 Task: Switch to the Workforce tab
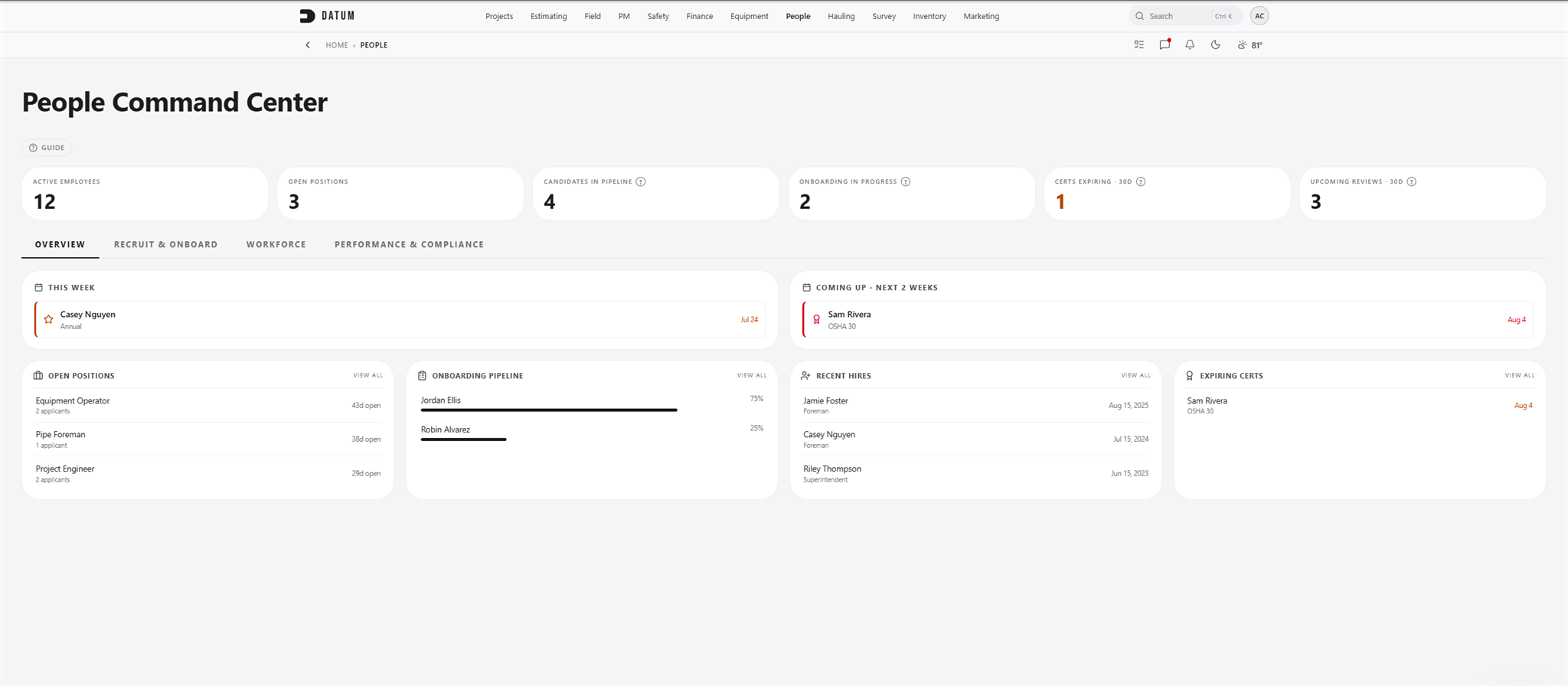point(276,245)
